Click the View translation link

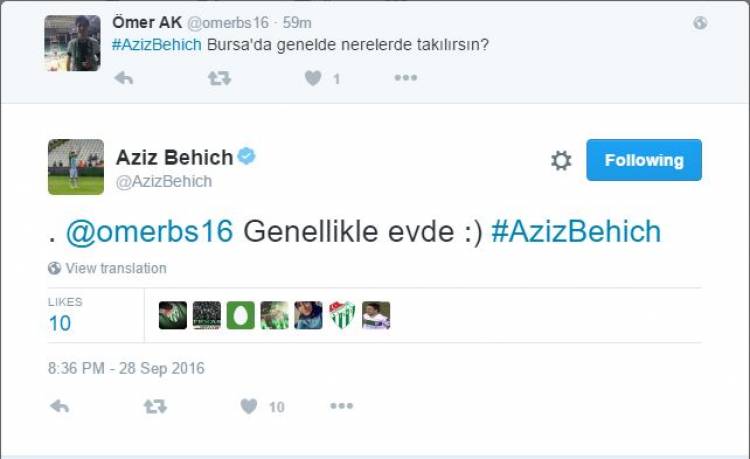tap(115, 268)
